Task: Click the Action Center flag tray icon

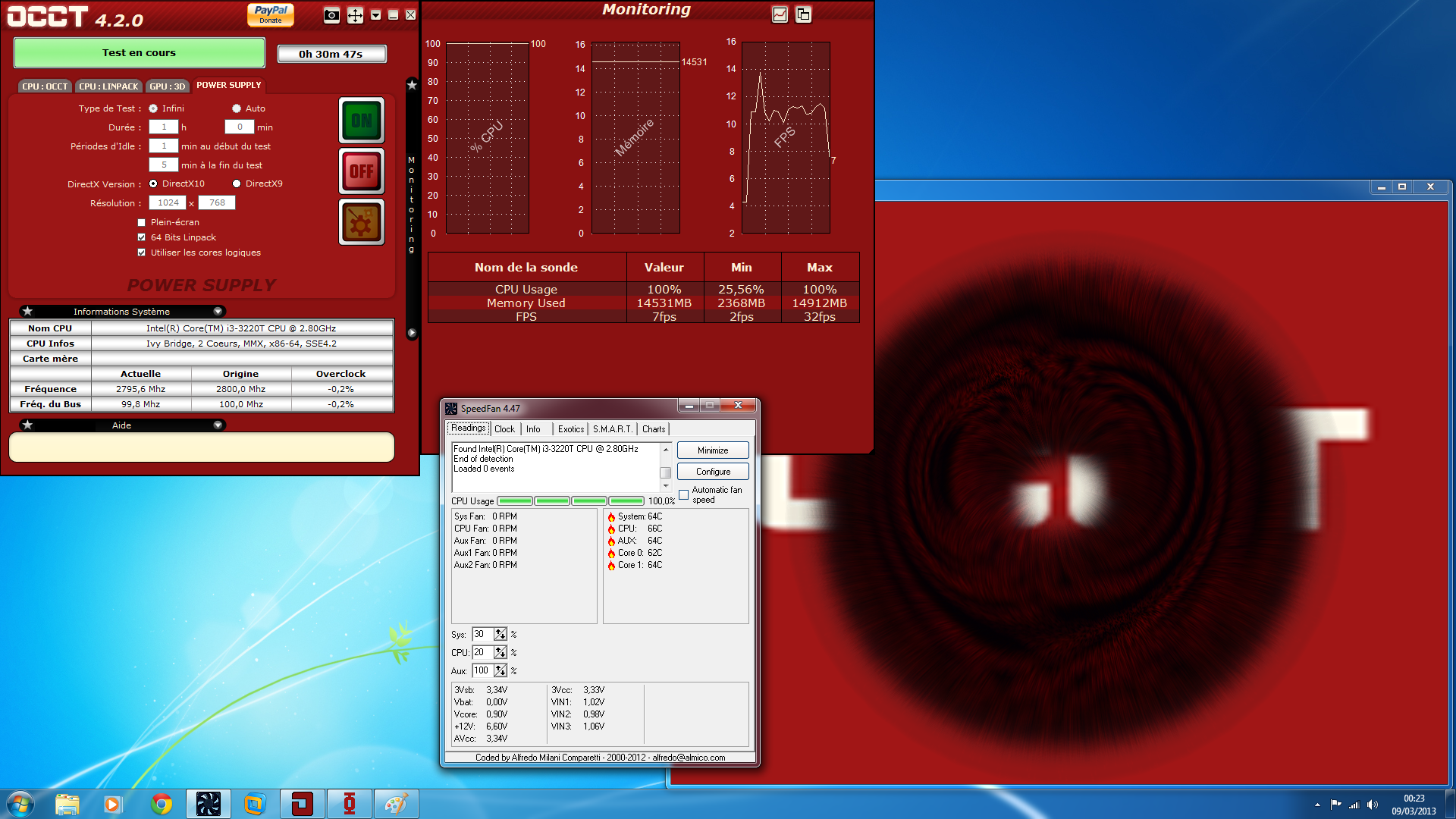Action: [1335, 805]
